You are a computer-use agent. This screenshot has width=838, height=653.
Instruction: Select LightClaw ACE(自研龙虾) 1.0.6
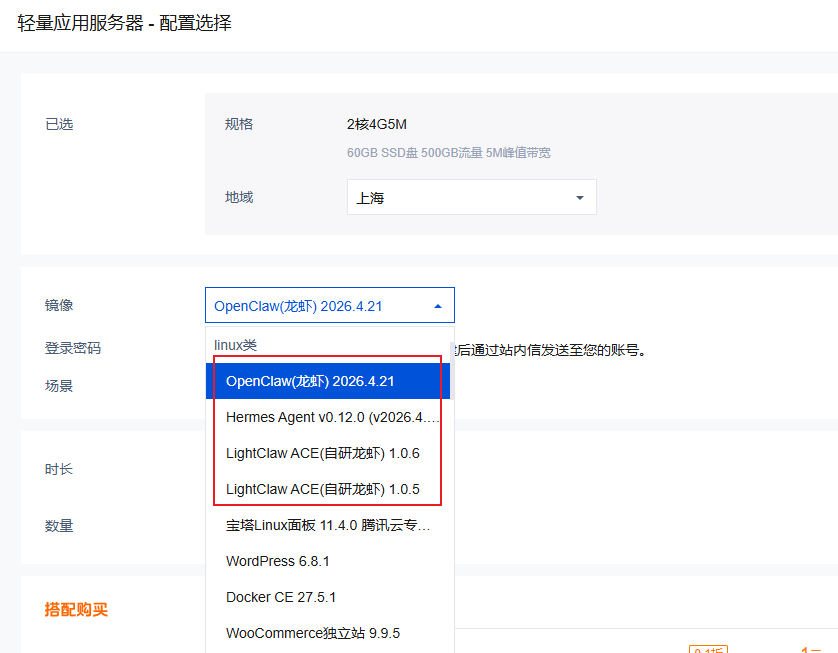click(x=328, y=453)
